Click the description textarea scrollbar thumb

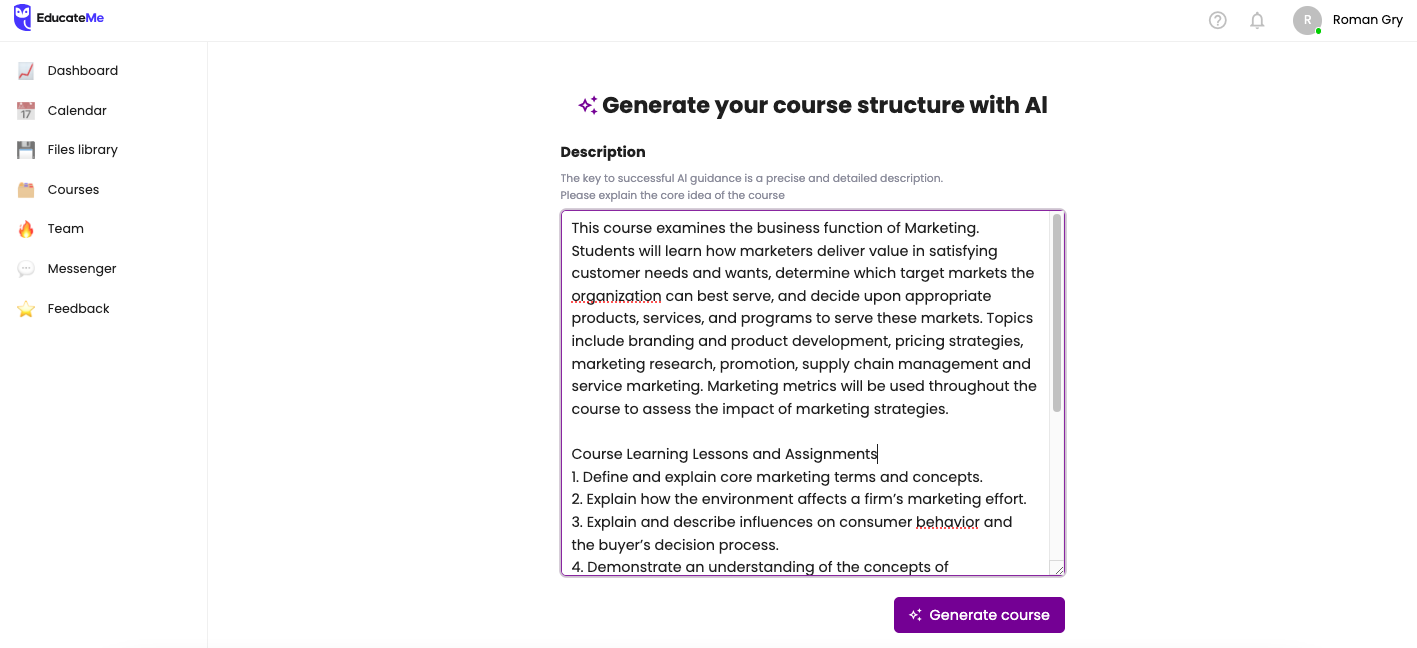coord(1057,312)
